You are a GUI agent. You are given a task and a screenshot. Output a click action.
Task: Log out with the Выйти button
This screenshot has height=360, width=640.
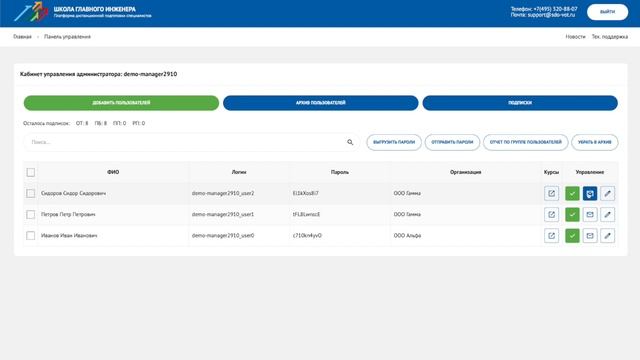click(x=607, y=12)
